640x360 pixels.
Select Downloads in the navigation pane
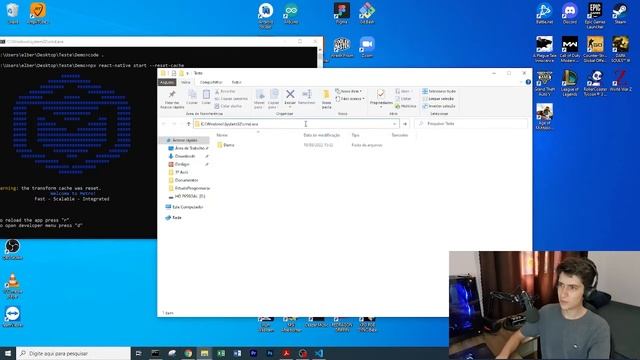pos(184,156)
